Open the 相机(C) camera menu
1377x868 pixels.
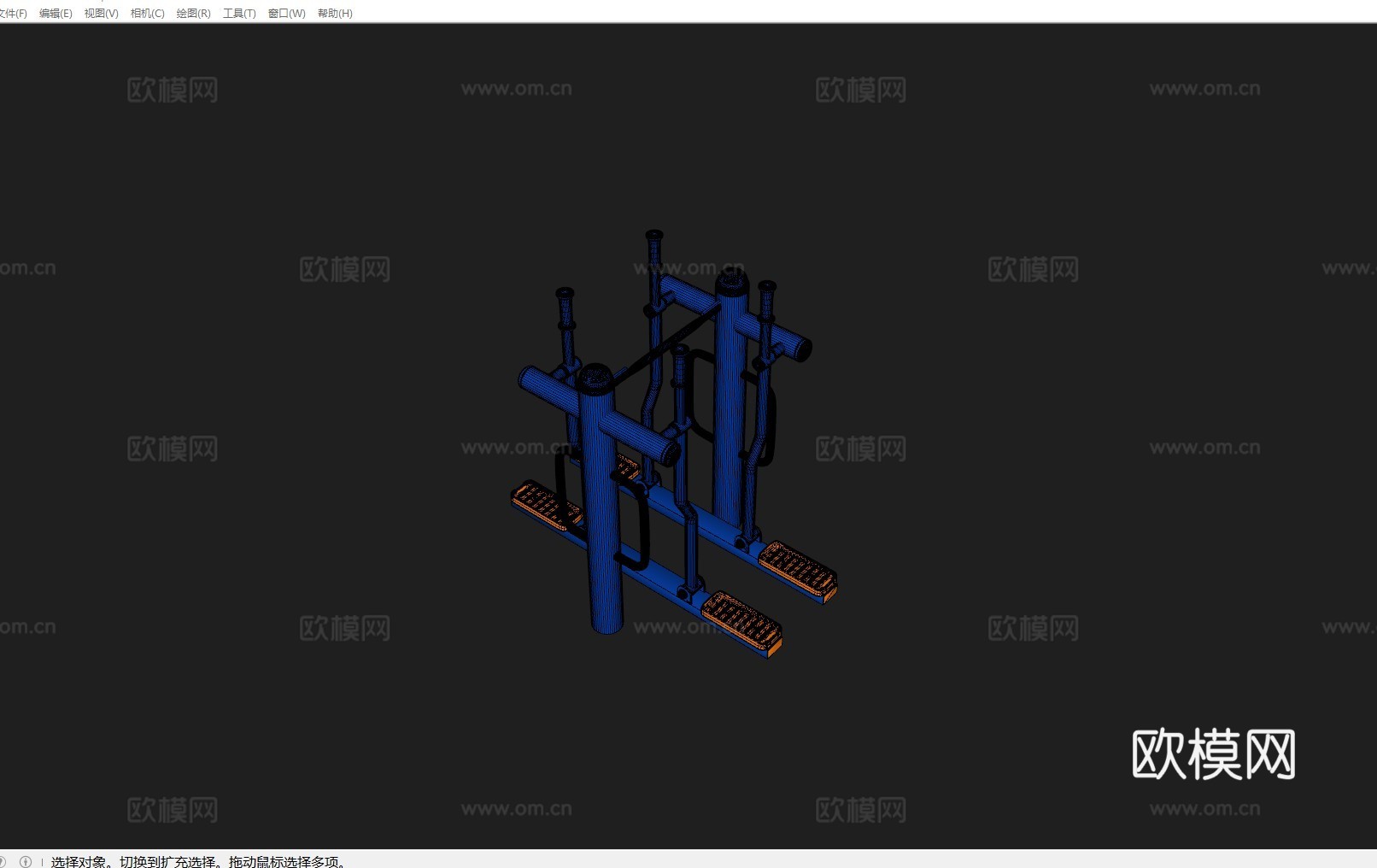147,13
